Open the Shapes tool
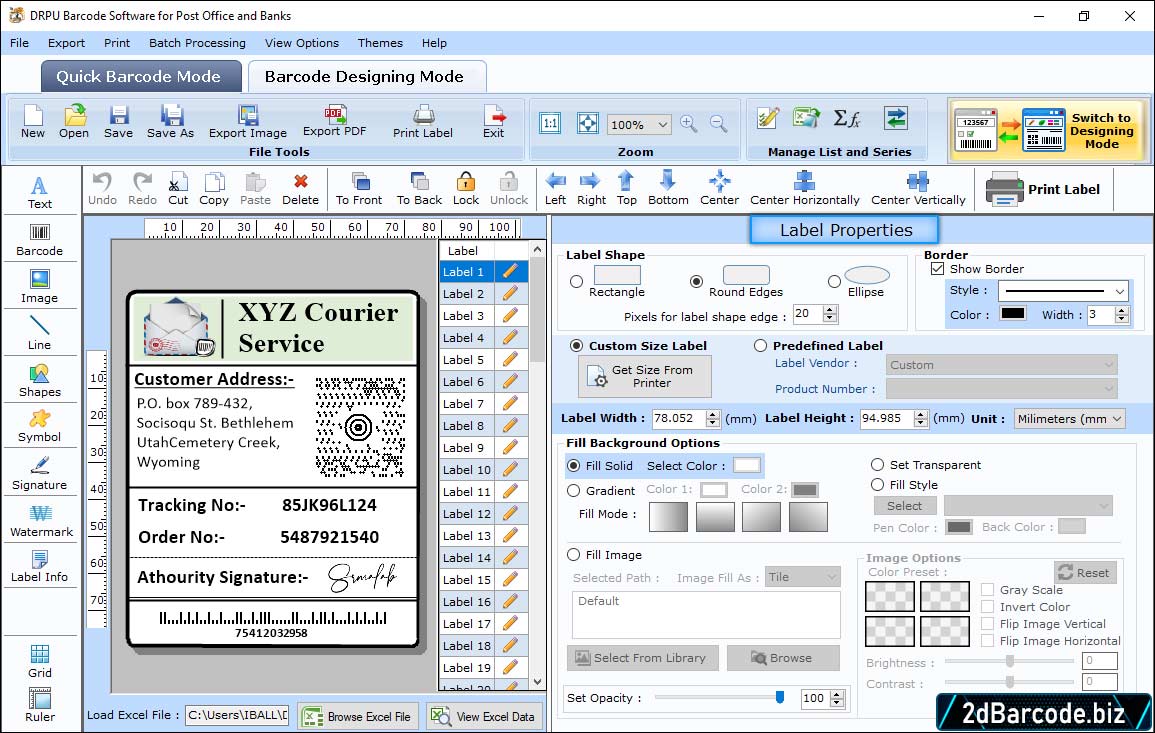Viewport: 1155px width, 733px height. tap(40, 381)
